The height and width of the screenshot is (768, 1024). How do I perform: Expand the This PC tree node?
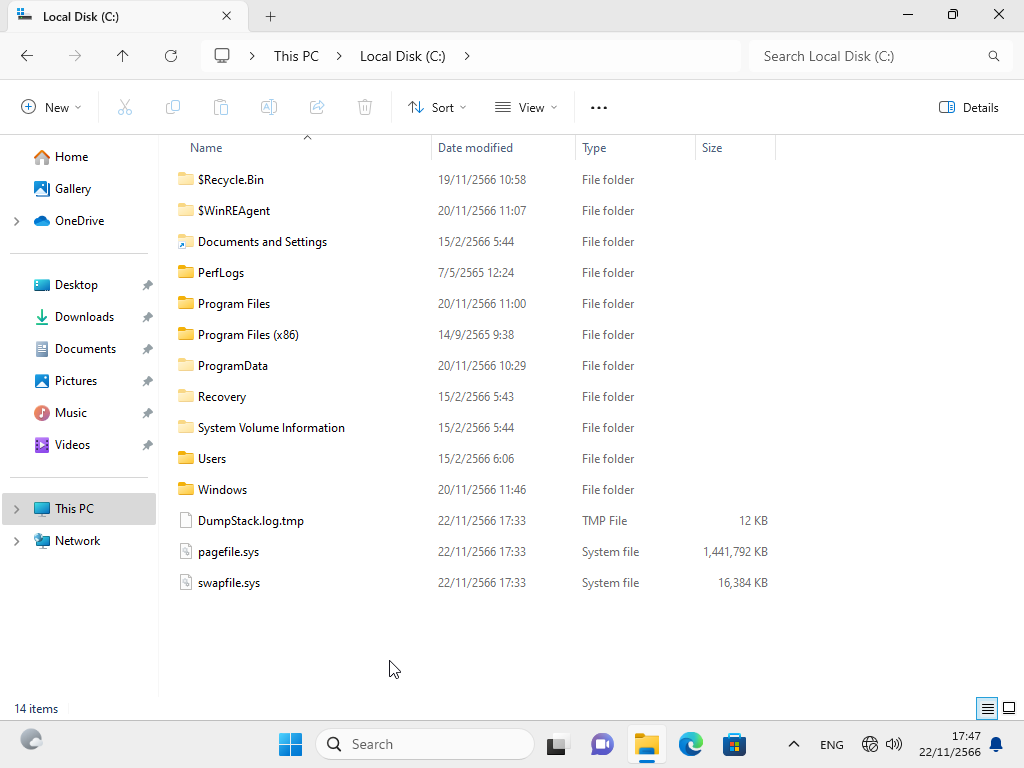click(16, 509)
